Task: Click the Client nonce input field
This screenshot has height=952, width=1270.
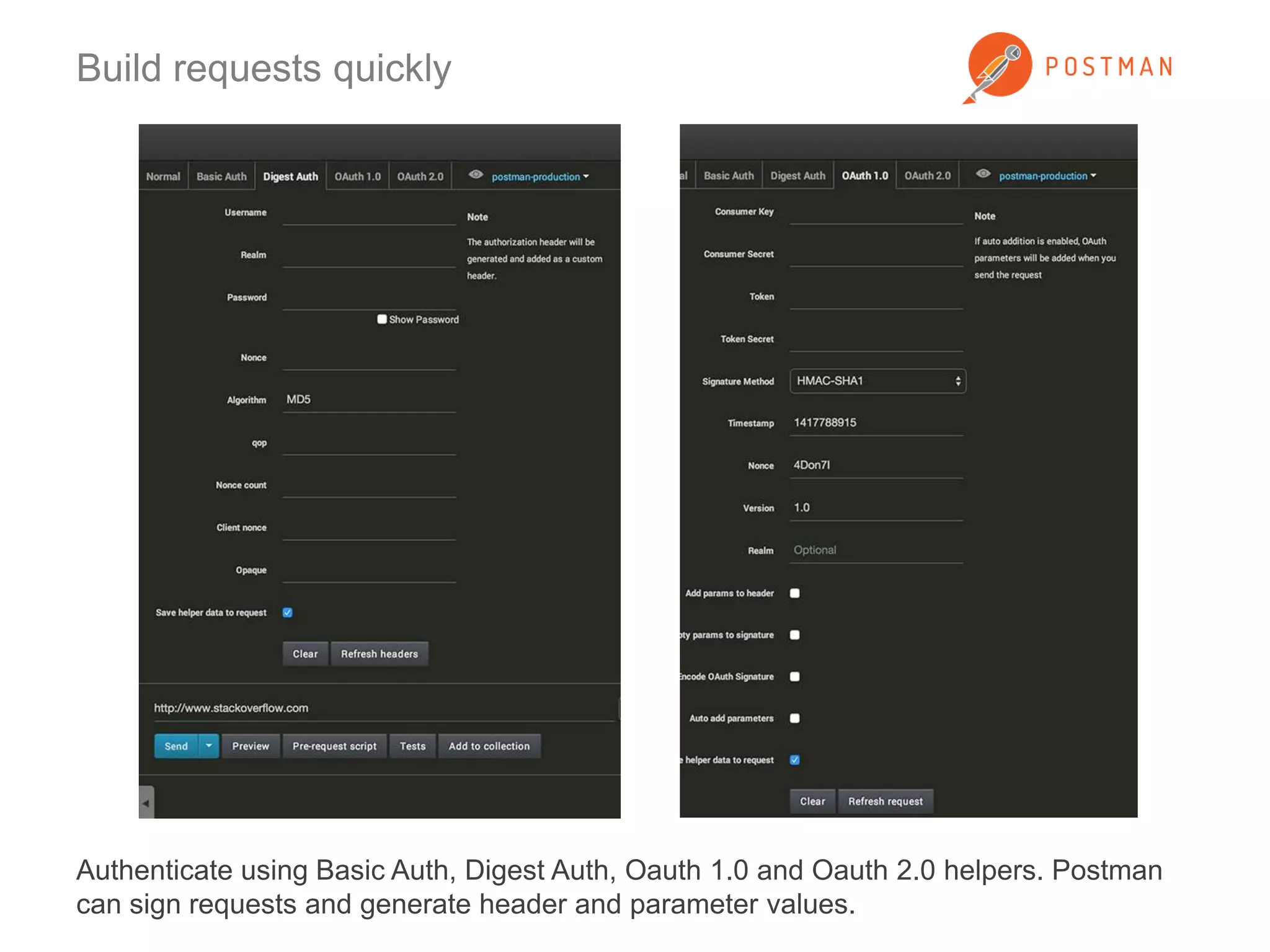Action: (369, 528)
